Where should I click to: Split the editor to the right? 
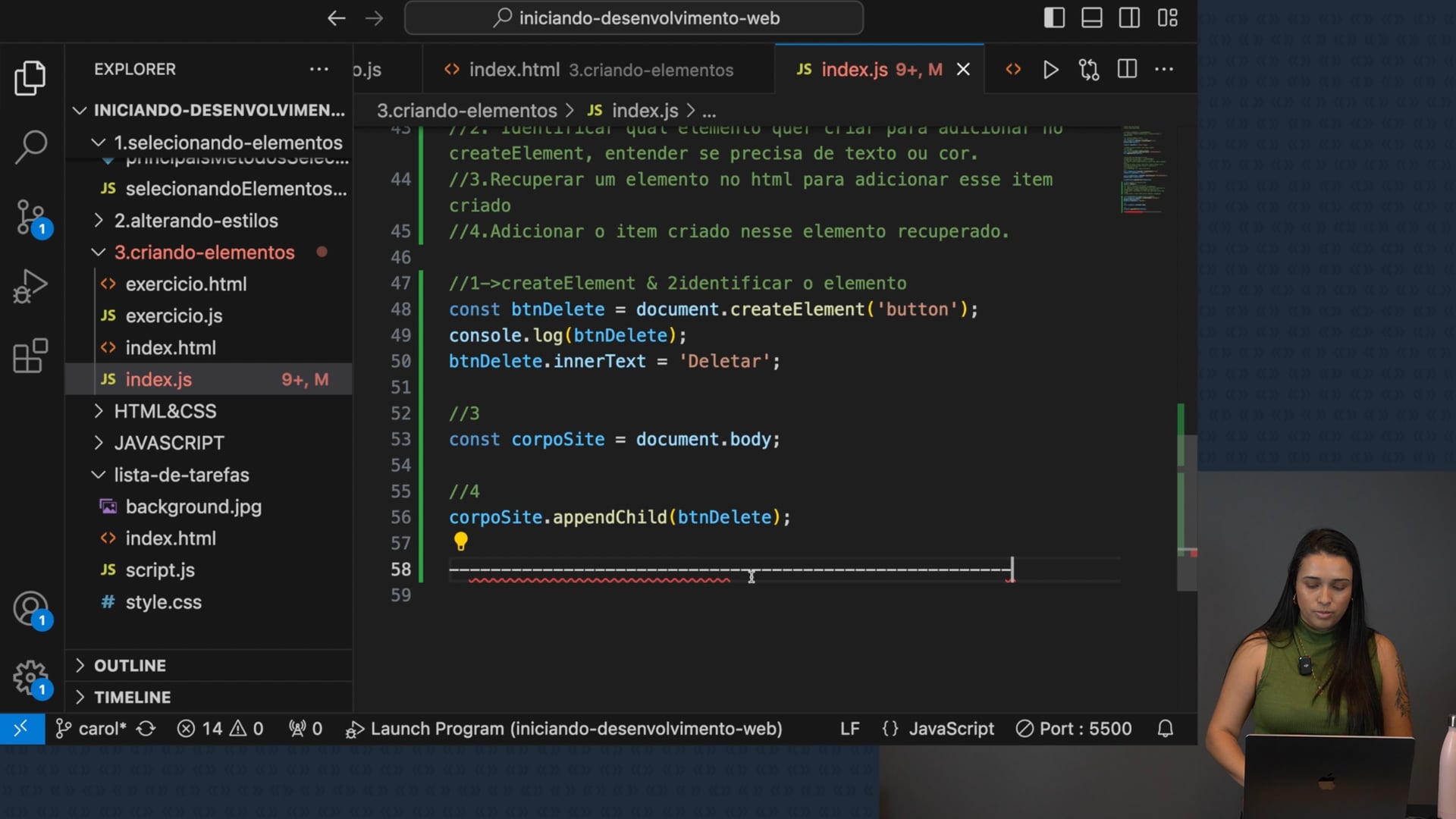pyautogui.click(x=1127, y=70)
